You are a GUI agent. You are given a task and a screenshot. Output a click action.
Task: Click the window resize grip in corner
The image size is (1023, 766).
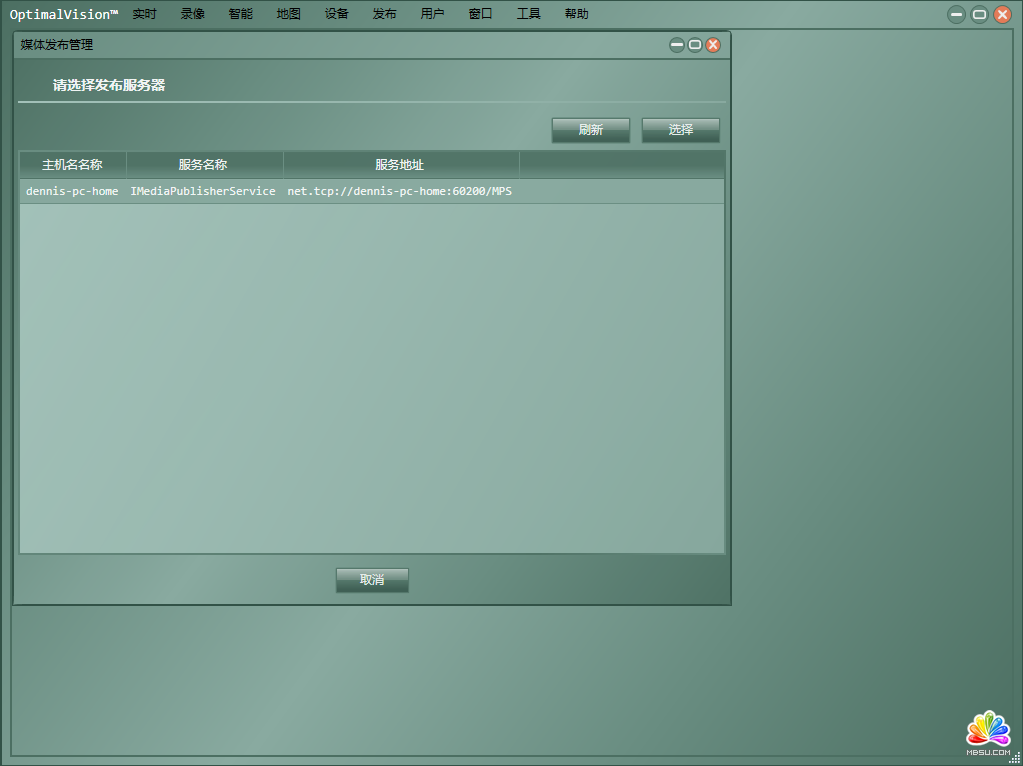pos(1014,758)
